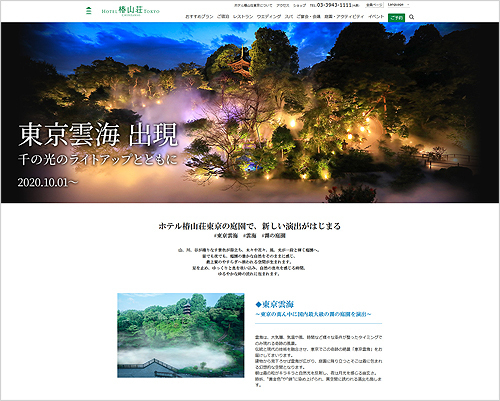Viewport: 500px width, 401px height.
Task: Click the 会員ページ button
Action: point(374,5)
